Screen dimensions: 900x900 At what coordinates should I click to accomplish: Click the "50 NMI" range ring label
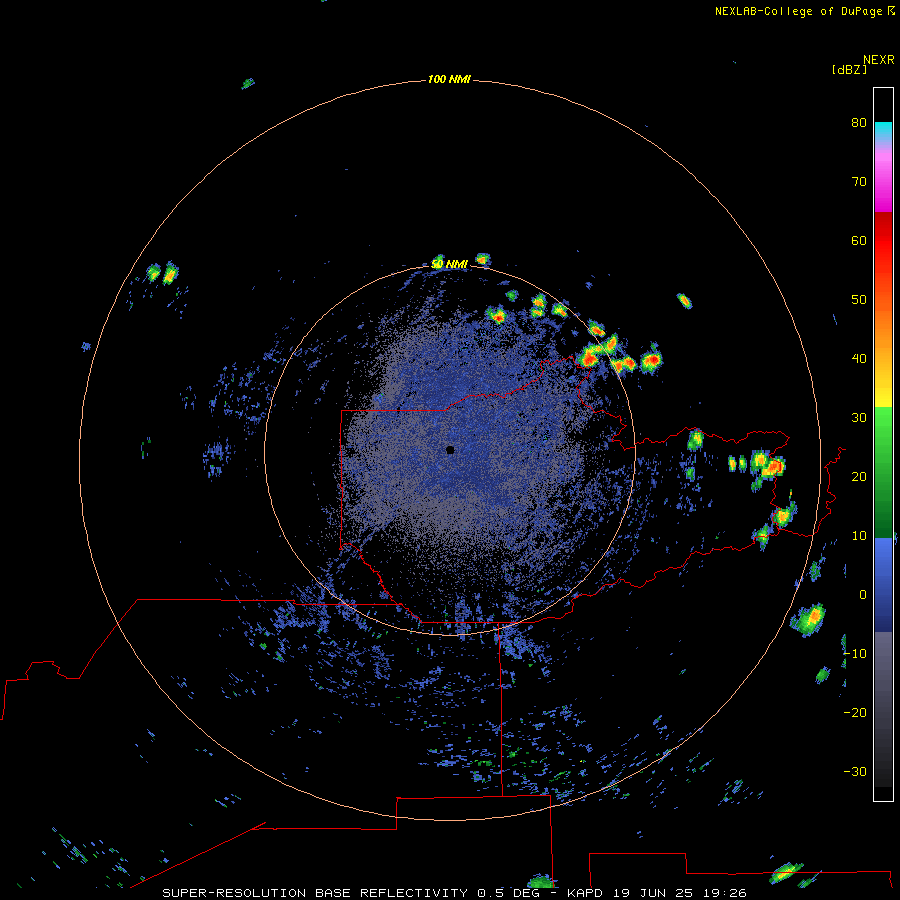coord(449,264)
